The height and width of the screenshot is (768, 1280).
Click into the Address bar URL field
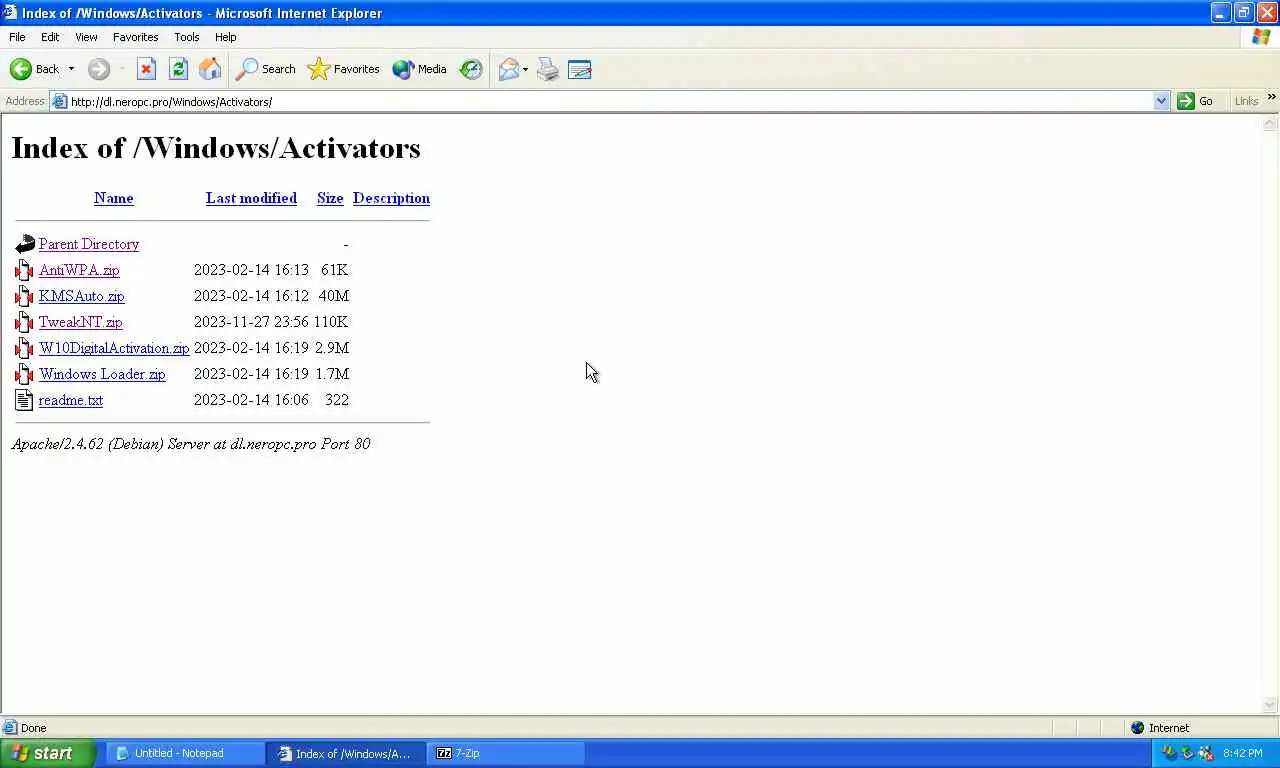(x=610, y=101)
